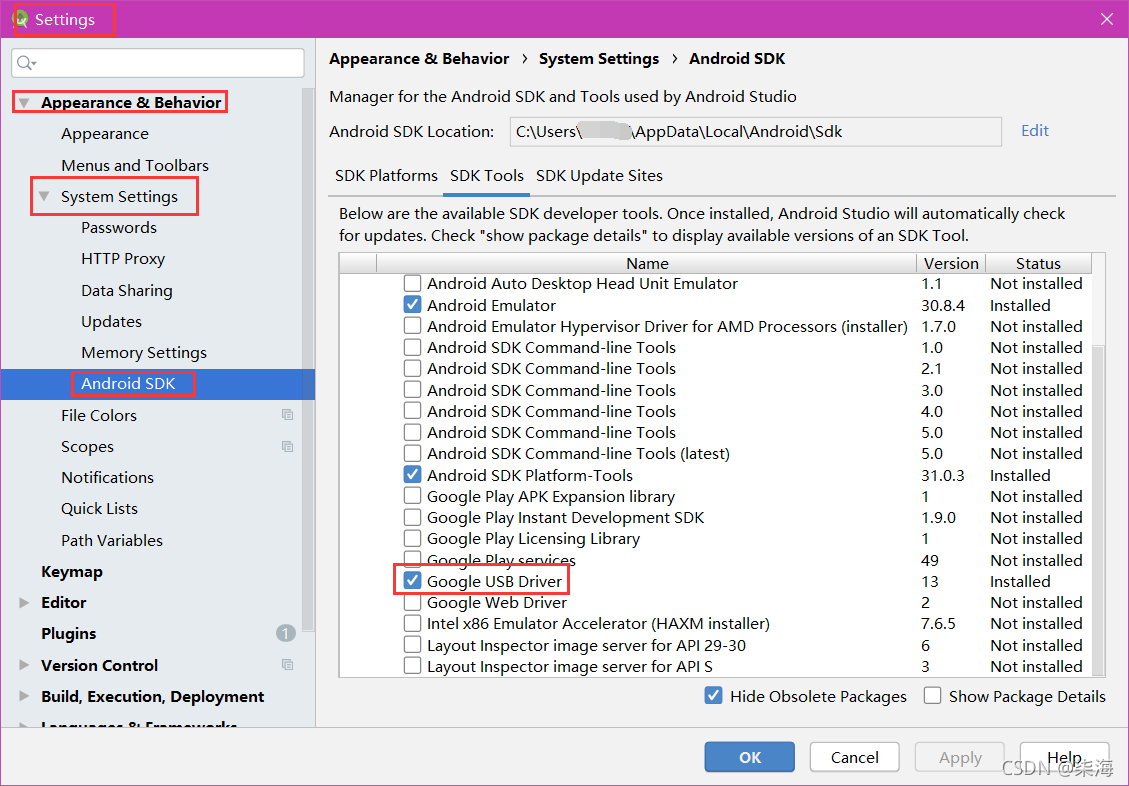Check Google Play Instant Development SDK
The width and height of the screenshot is (1129, 786).
(413, 518)
